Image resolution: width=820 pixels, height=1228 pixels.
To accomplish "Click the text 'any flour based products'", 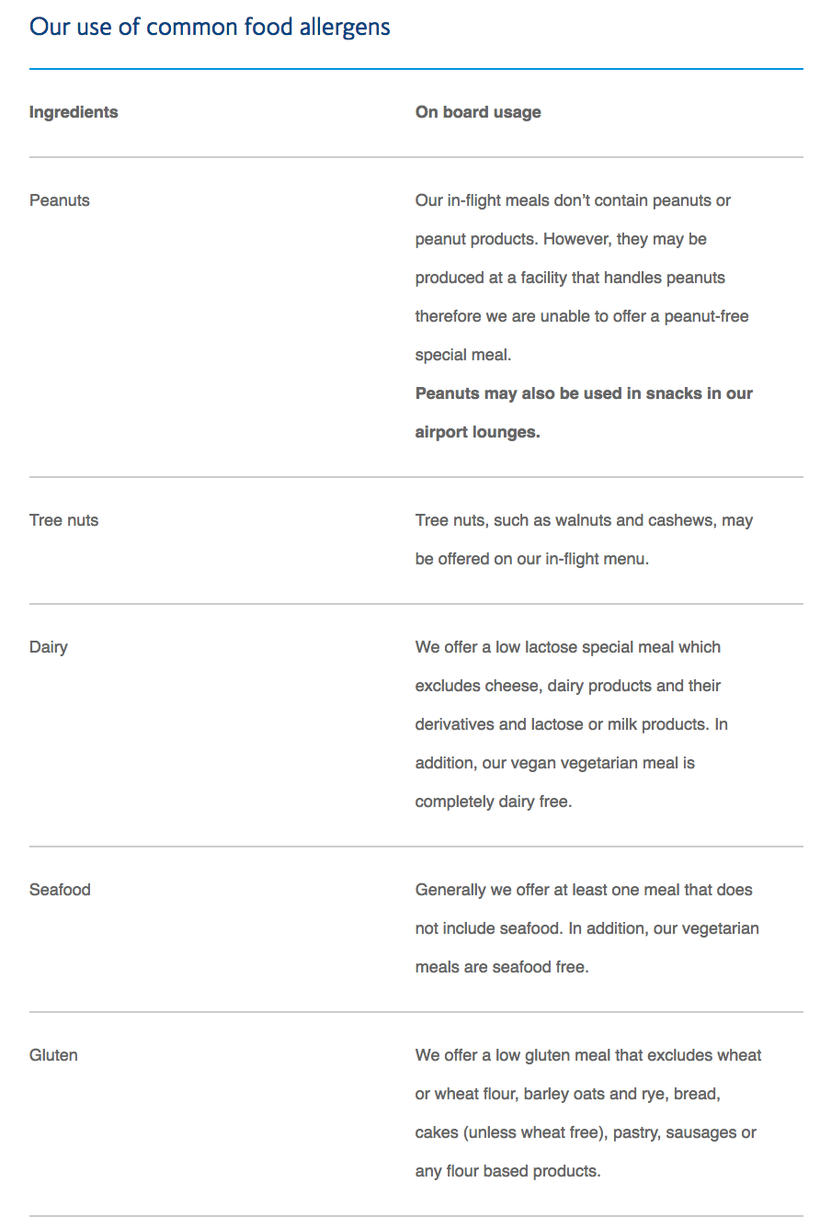I will point(506,1170).
